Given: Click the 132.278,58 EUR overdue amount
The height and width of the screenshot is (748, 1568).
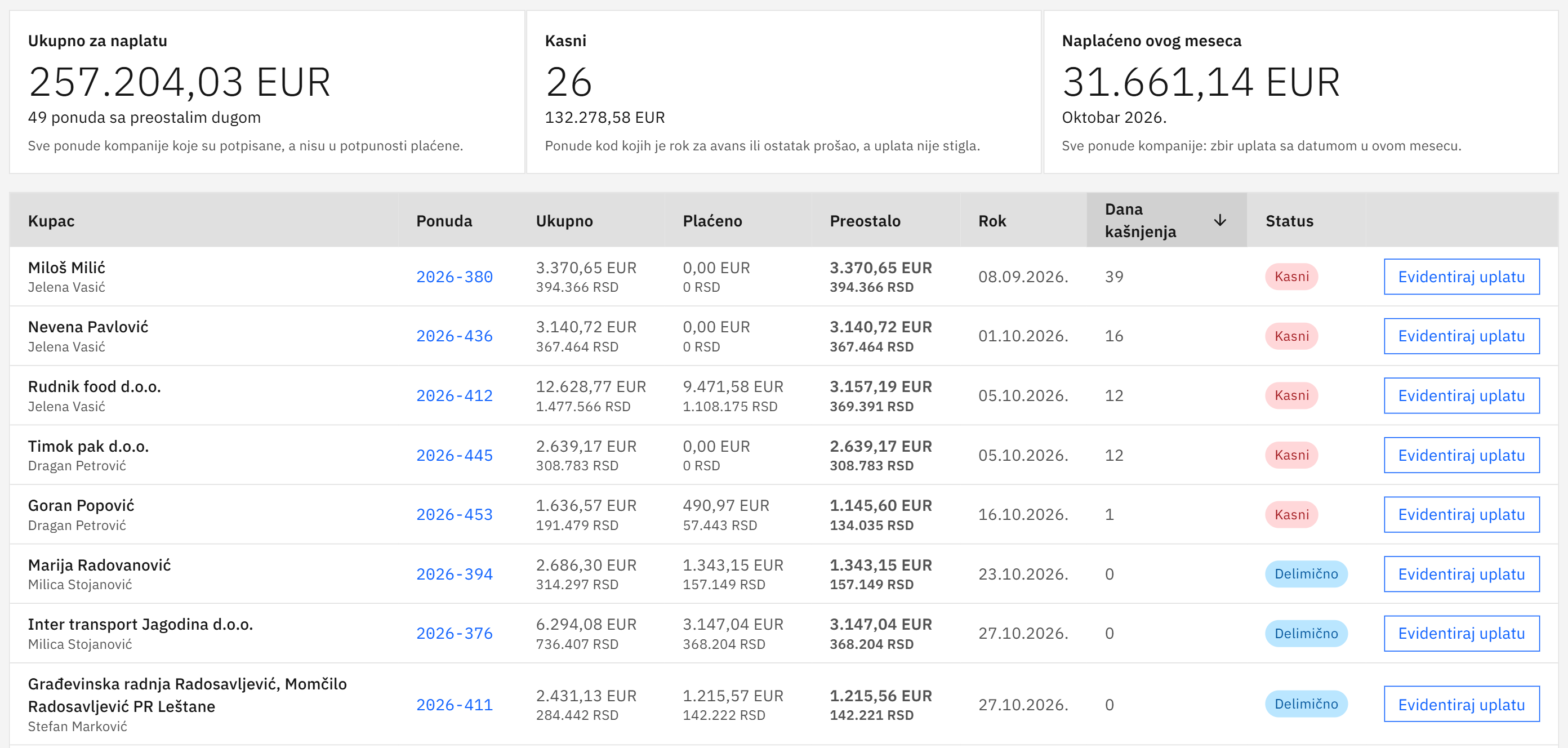Looking at the screenshot, I should coord(604,118).
